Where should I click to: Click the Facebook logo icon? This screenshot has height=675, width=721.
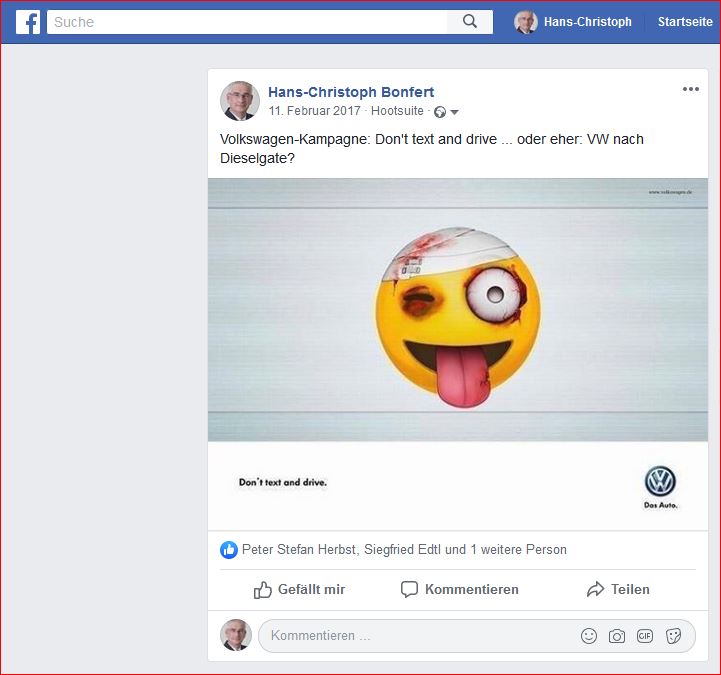click(27, 22)
